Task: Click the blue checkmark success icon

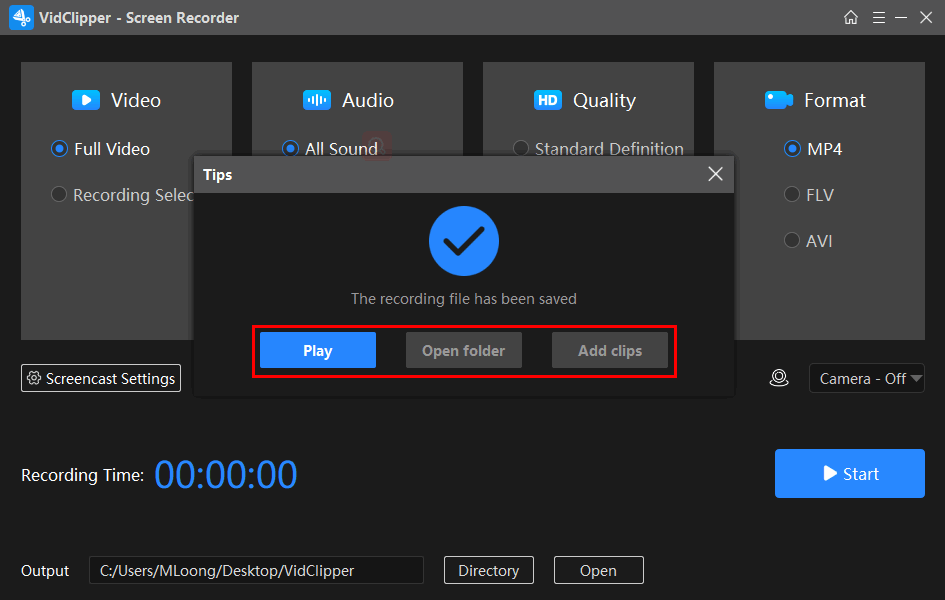Action: 464,240
